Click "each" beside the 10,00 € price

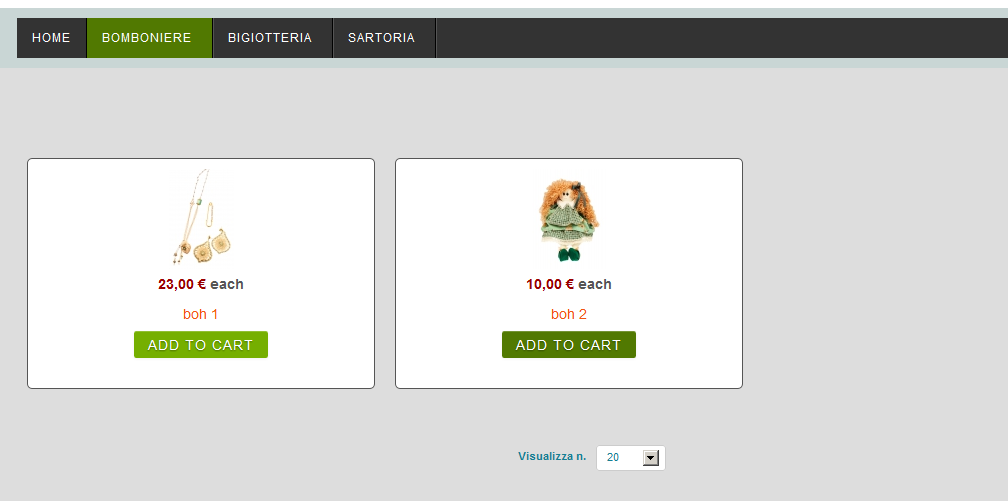point(595,284)
